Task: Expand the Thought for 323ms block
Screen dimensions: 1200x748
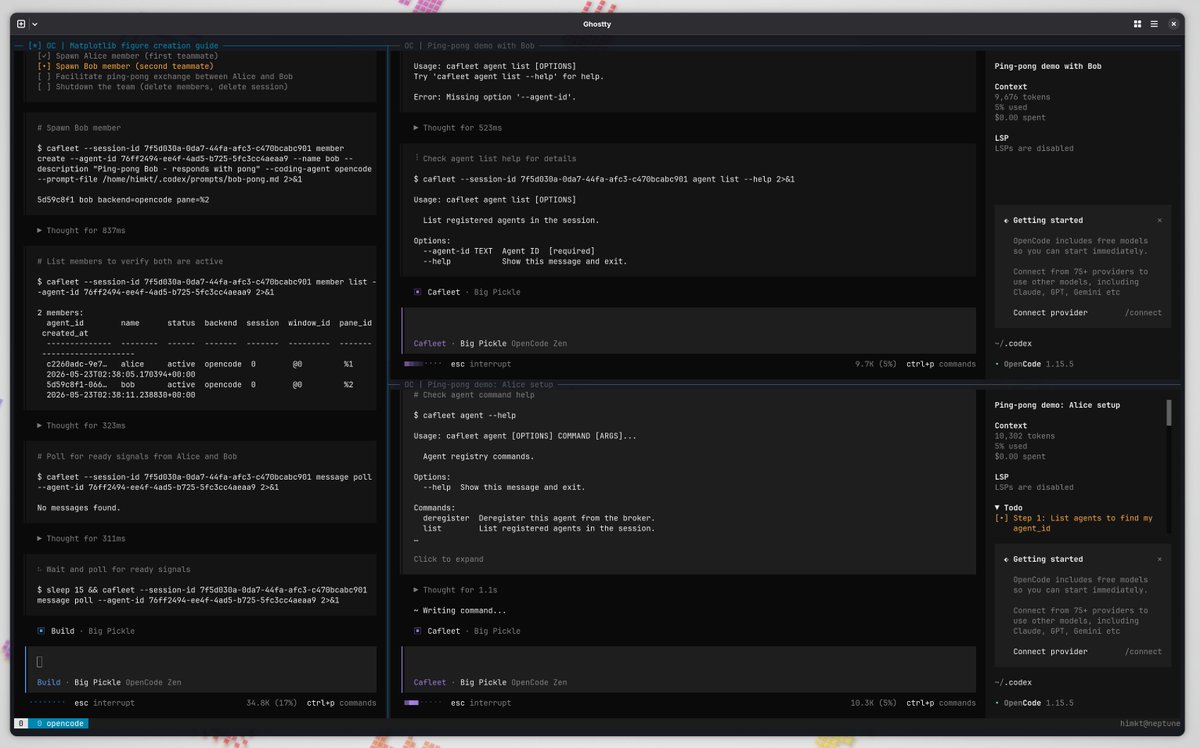Action: pyautogui.click(x=81, y=425)
